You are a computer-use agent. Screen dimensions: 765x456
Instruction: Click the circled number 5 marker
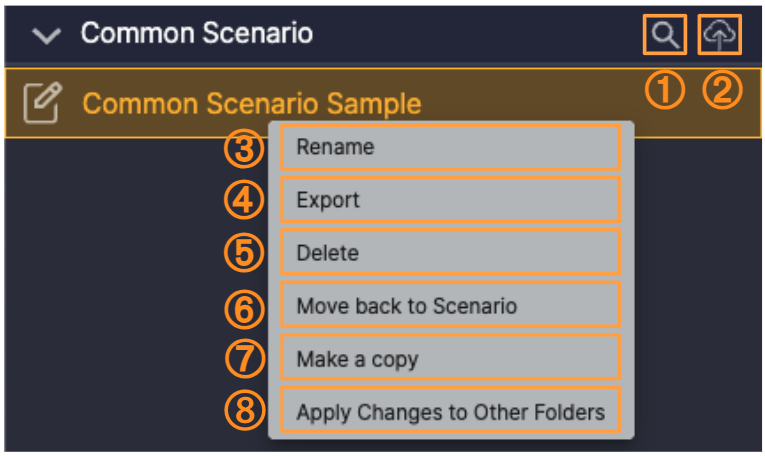coord(244,253)
